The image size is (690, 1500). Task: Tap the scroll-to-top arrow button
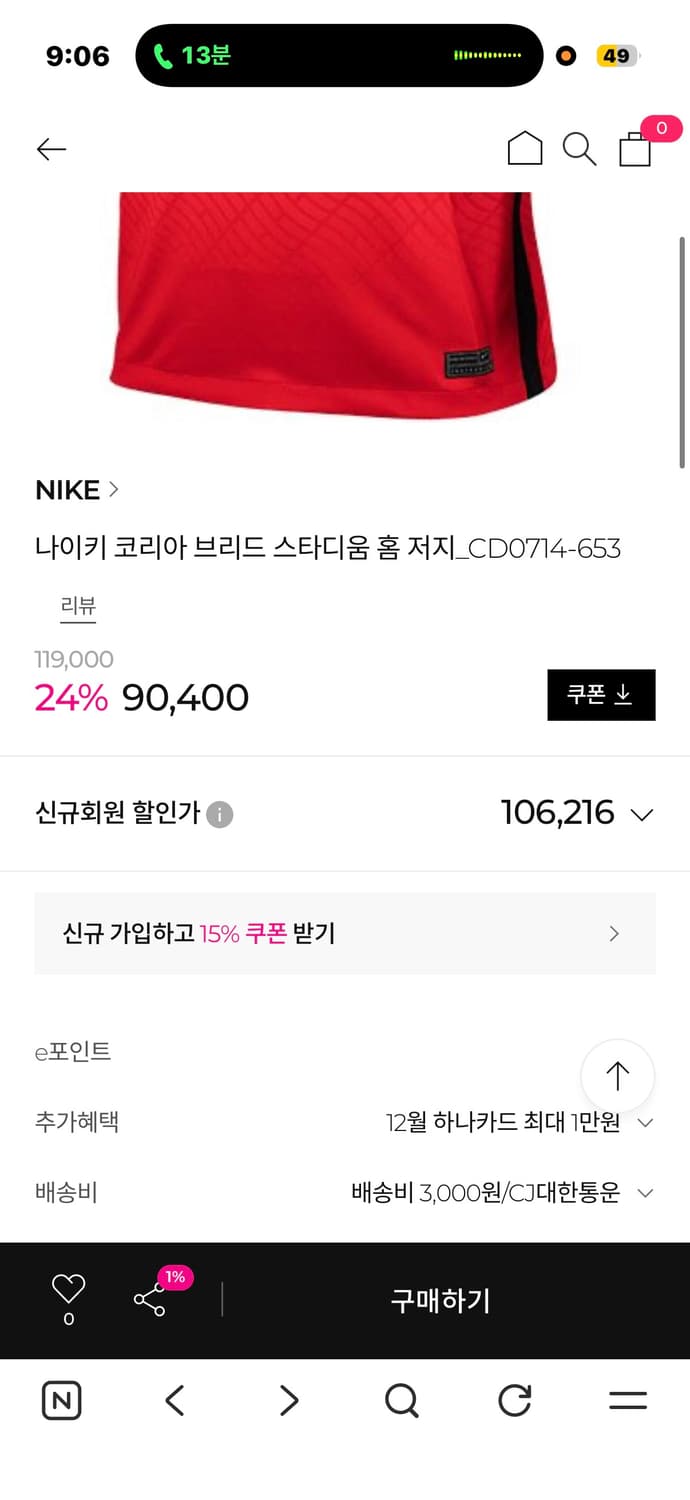coord(617,1075)
